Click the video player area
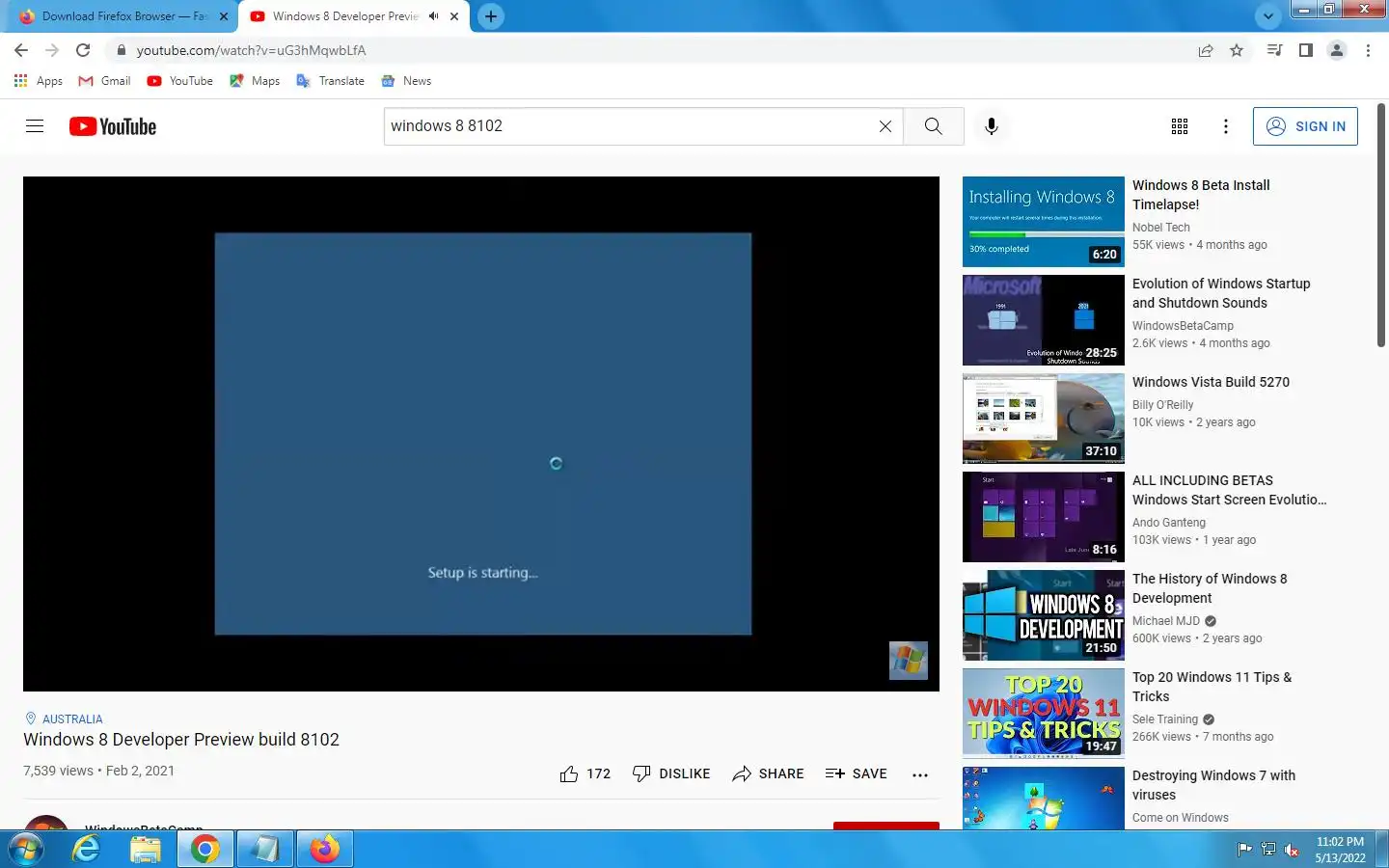 click(x=481, y=433)
